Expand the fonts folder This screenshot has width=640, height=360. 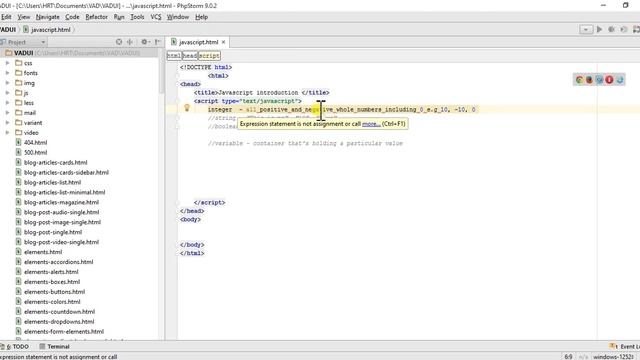[7, 73]
